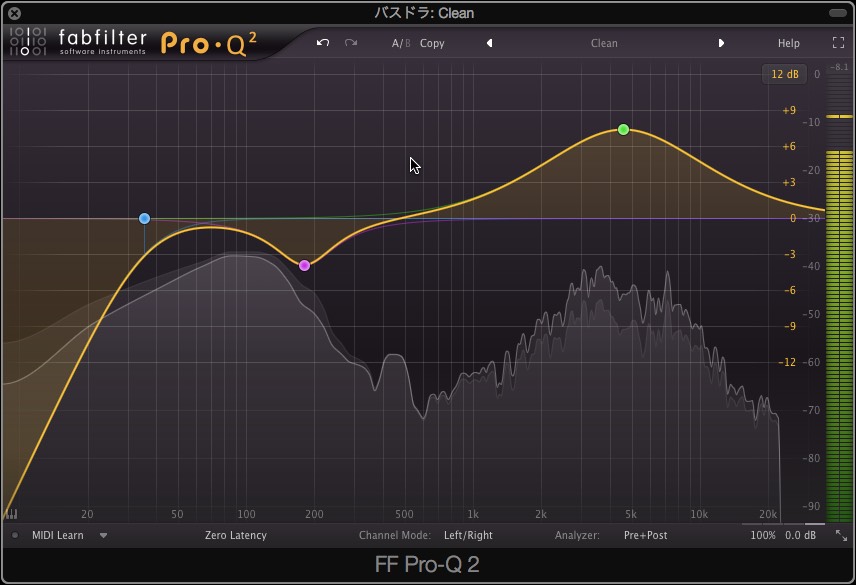Click the -8.1 peak level readout
856x585 pixels.
tap(839, 67)
